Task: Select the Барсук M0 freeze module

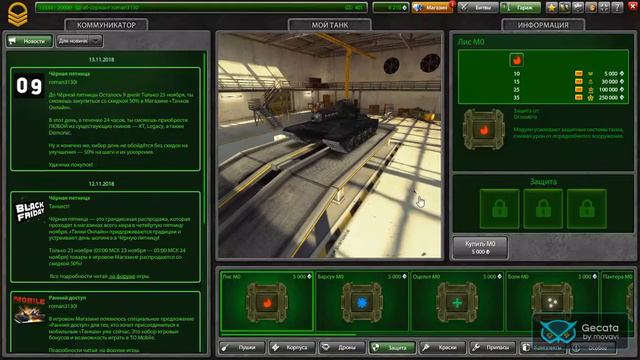Action: coord(362,301)
